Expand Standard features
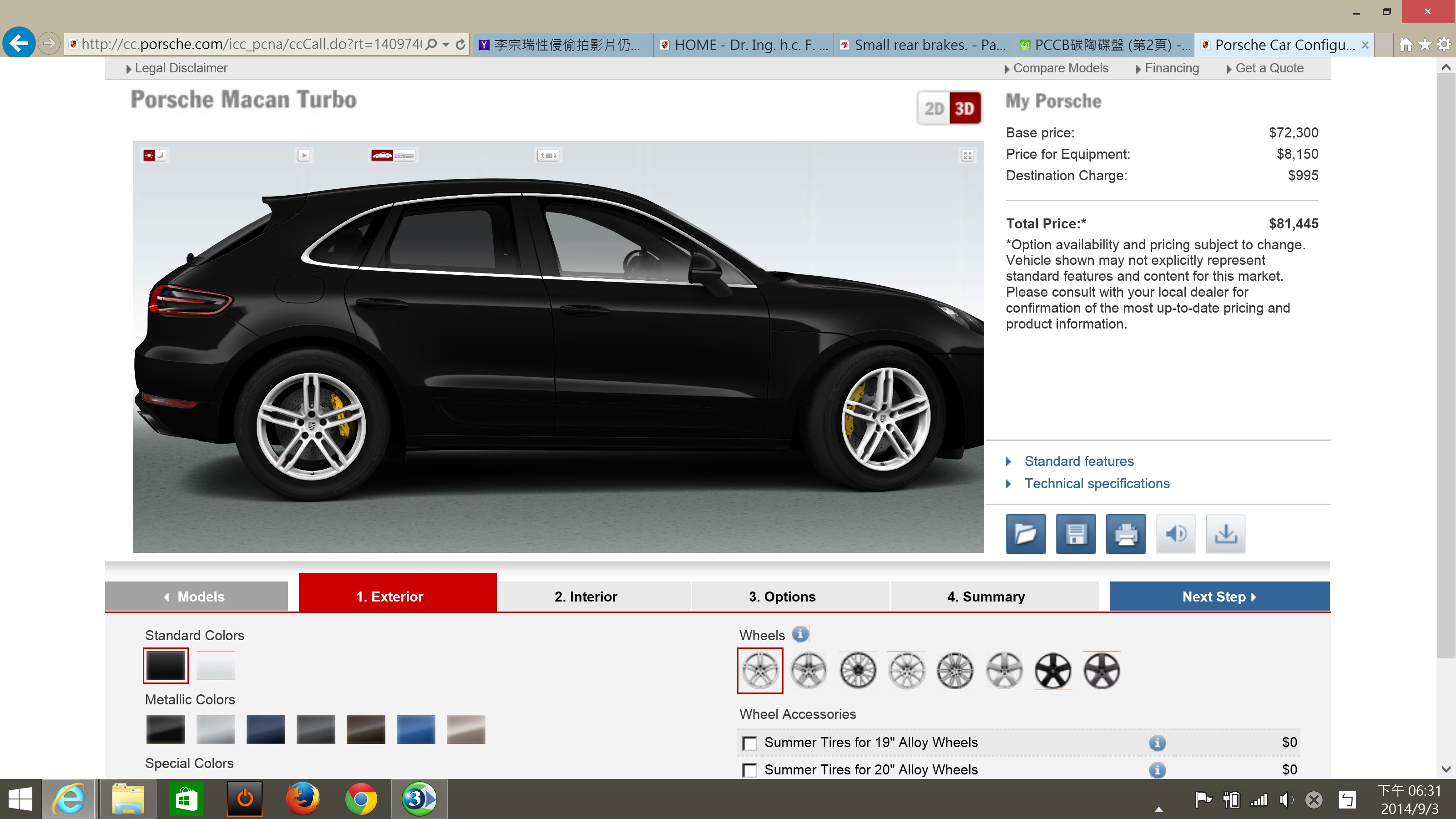 1079,461
